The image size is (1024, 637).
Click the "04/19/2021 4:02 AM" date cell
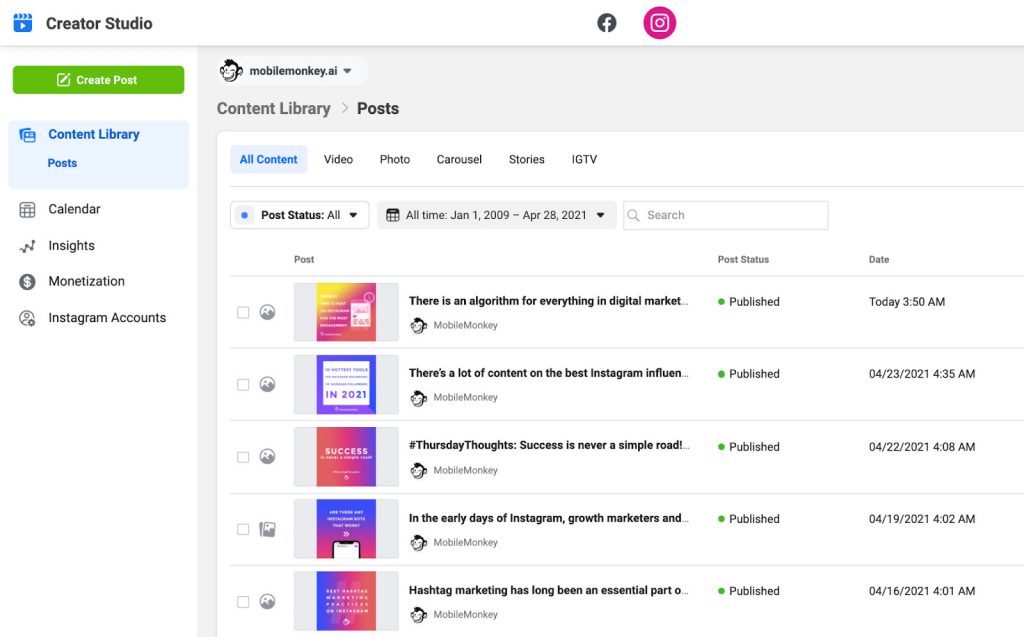pos(921,519)
